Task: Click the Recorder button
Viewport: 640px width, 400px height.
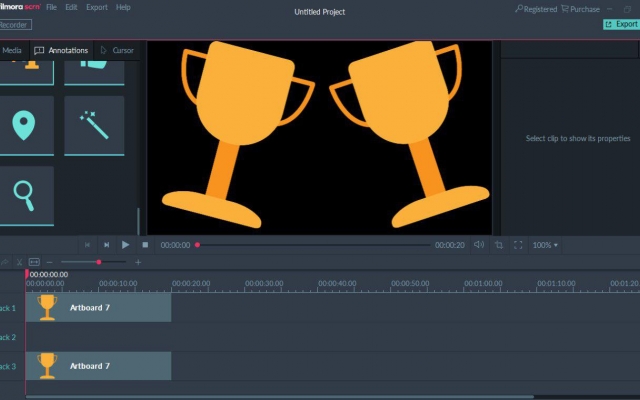Action: point(15,25)
